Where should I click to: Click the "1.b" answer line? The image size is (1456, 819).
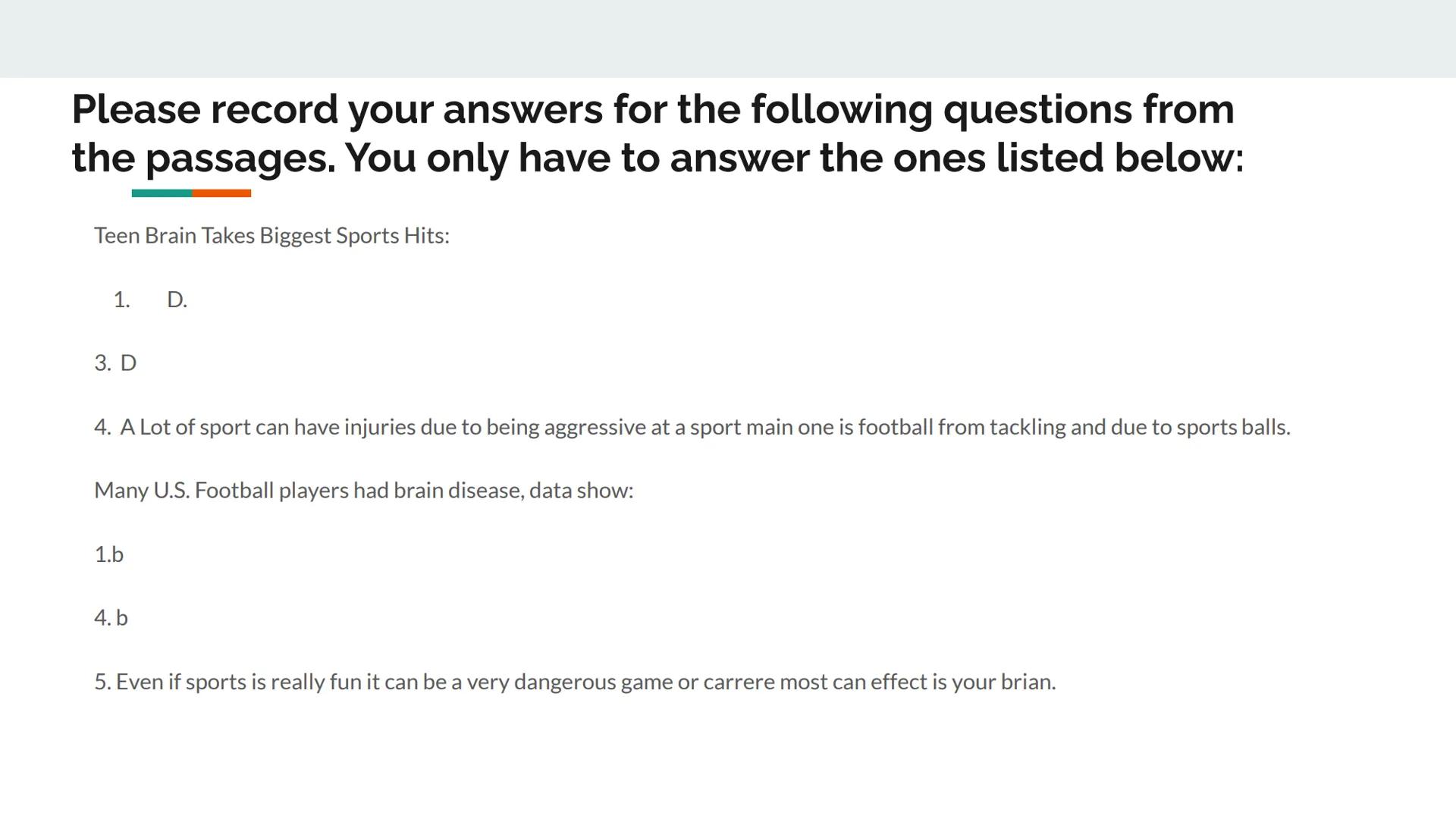[108, 555]
